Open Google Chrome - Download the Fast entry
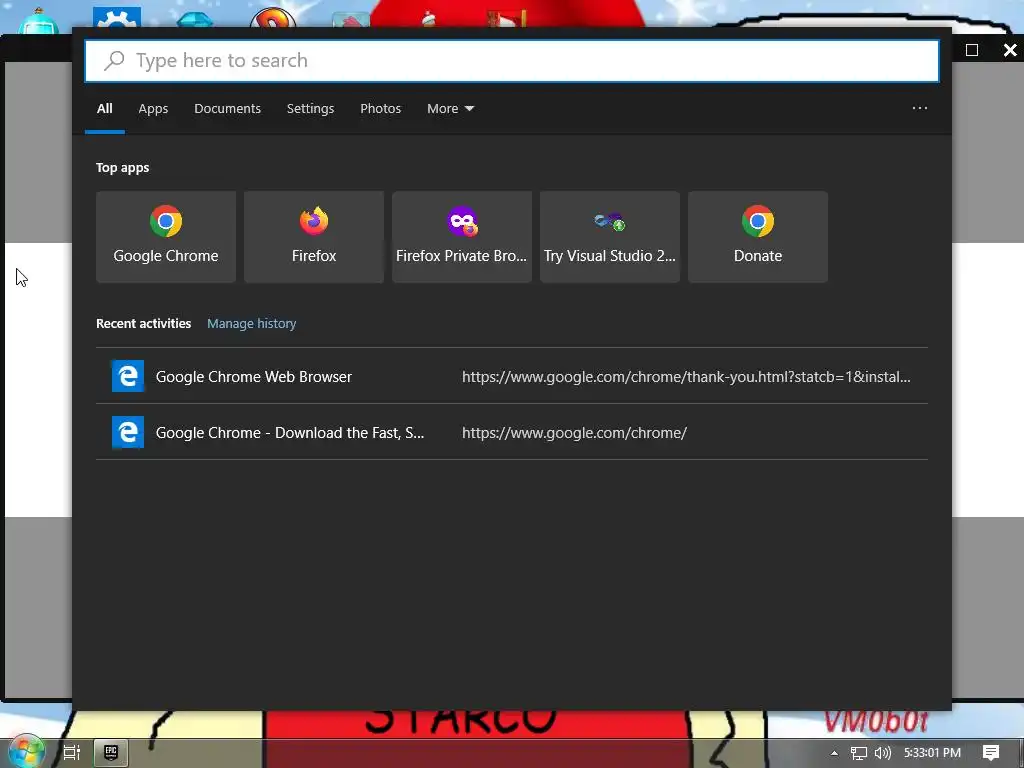1024x768 pixels. 512,432
